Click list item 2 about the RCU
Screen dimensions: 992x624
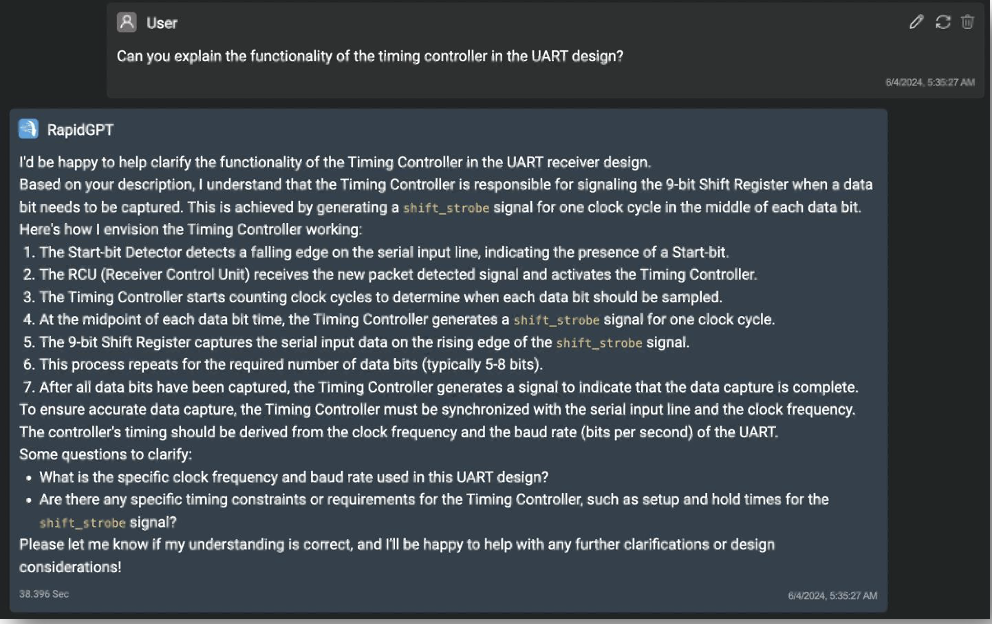[390, 275]
